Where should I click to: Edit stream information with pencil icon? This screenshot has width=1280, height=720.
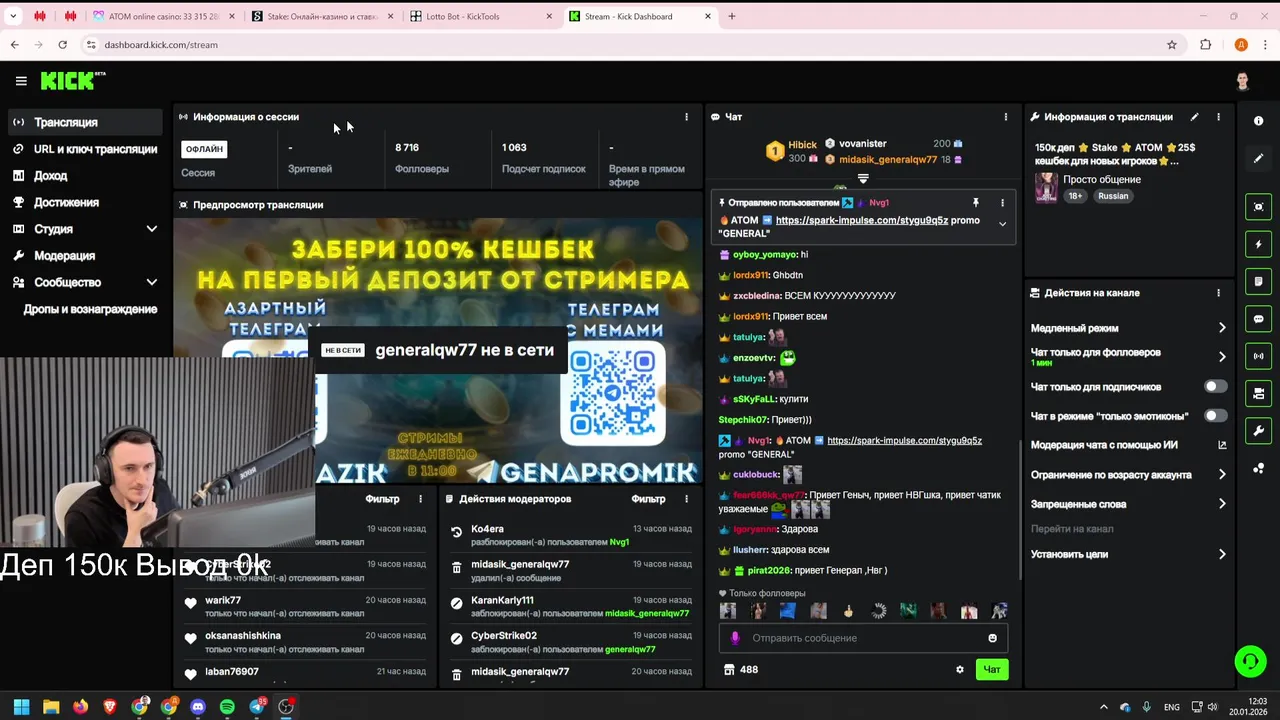coord(1194,117)
